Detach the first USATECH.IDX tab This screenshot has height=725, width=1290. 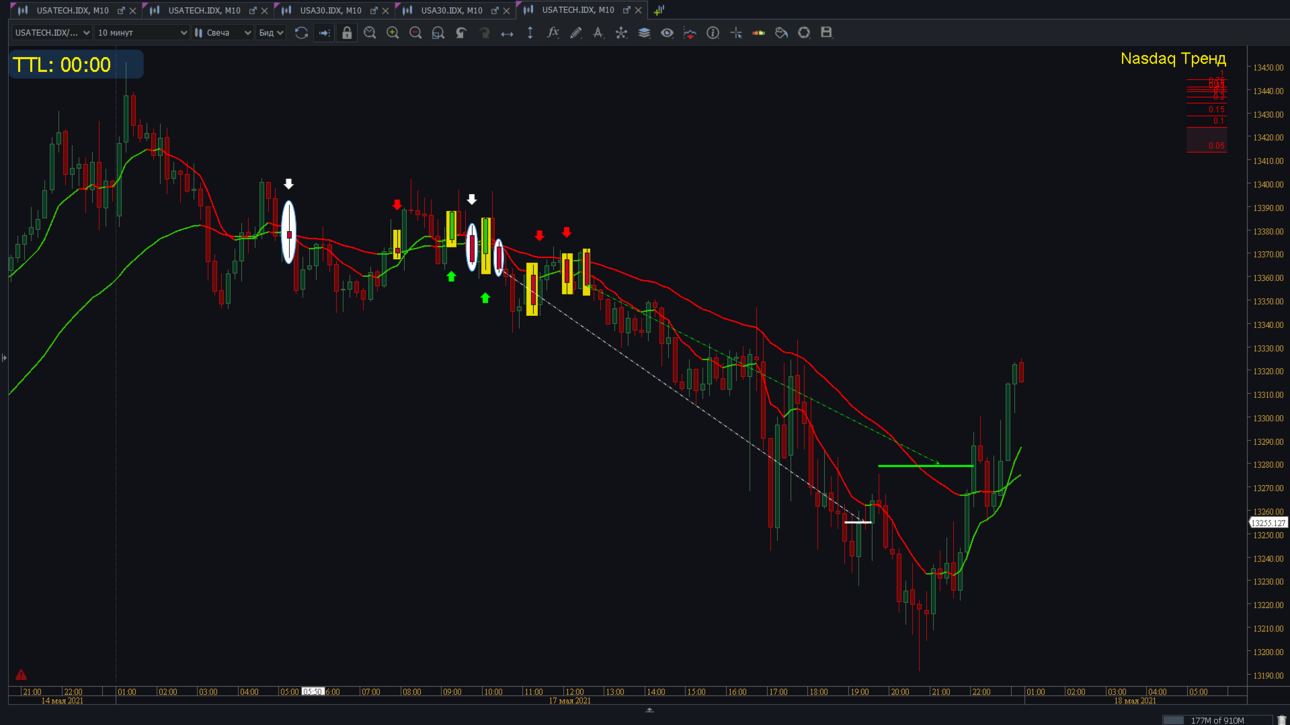[x=121, y=11]
